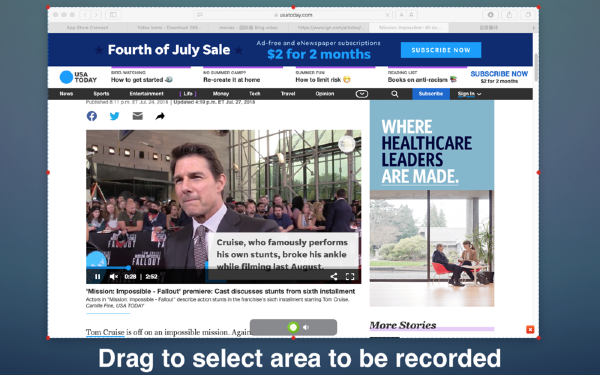600x375 pixels.
Task: Click the left-middle red selection handle
Action: click(x=48, y=173)
